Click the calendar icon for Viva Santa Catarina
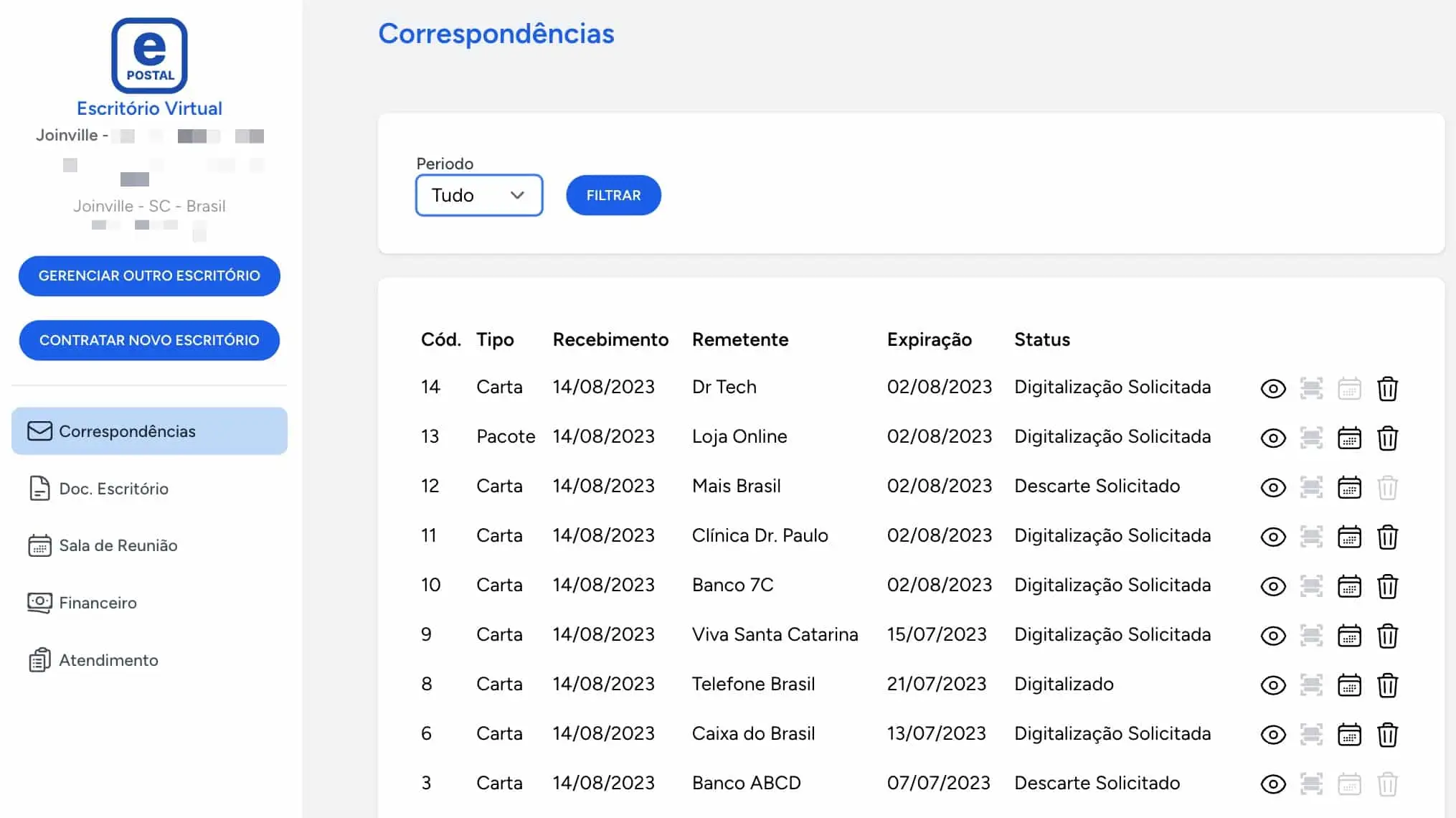The width and height of the screenshot is (1456, 818). tap(1350, 636)
